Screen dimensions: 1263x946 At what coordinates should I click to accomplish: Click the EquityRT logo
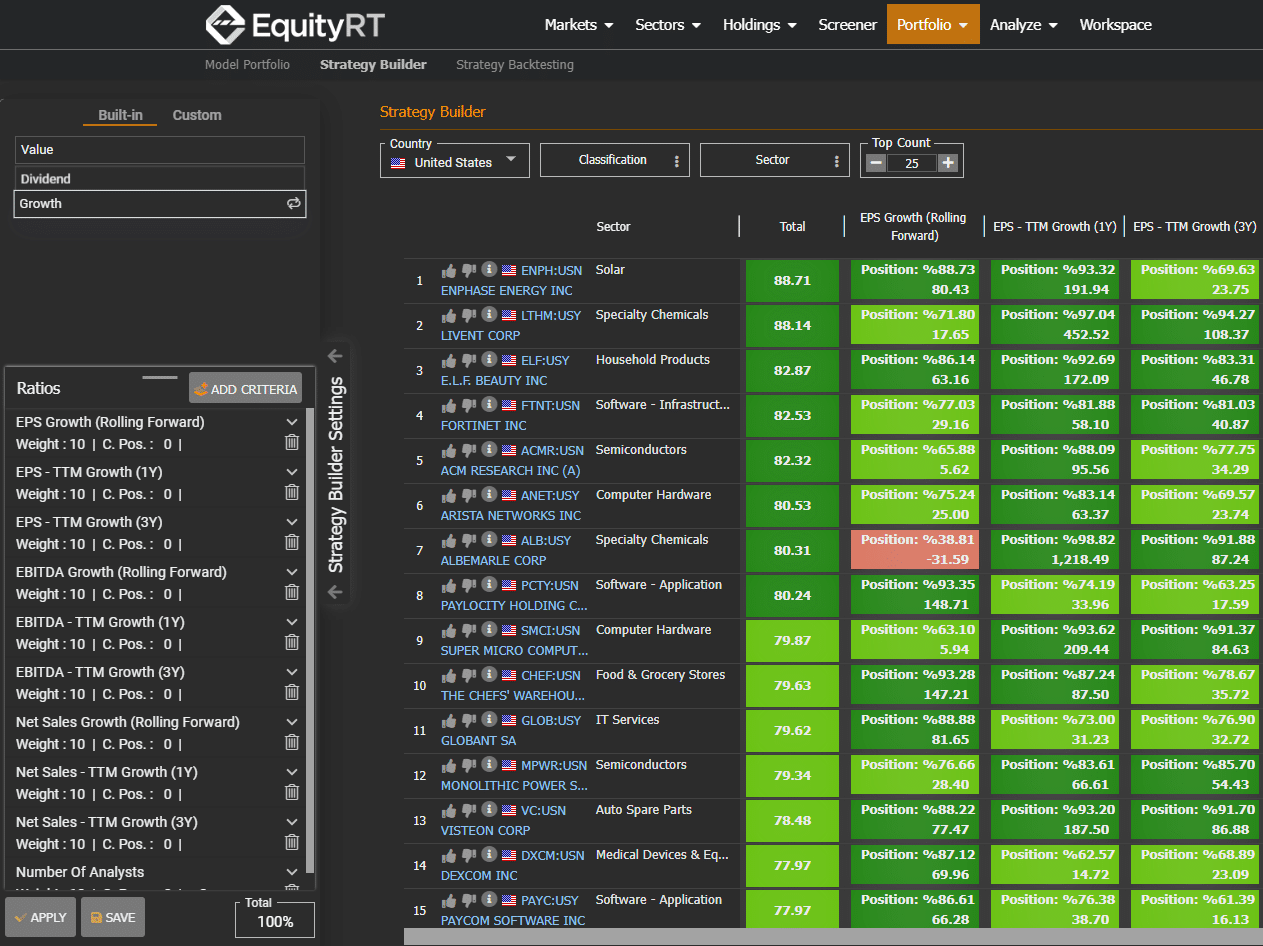pos(294,25)
